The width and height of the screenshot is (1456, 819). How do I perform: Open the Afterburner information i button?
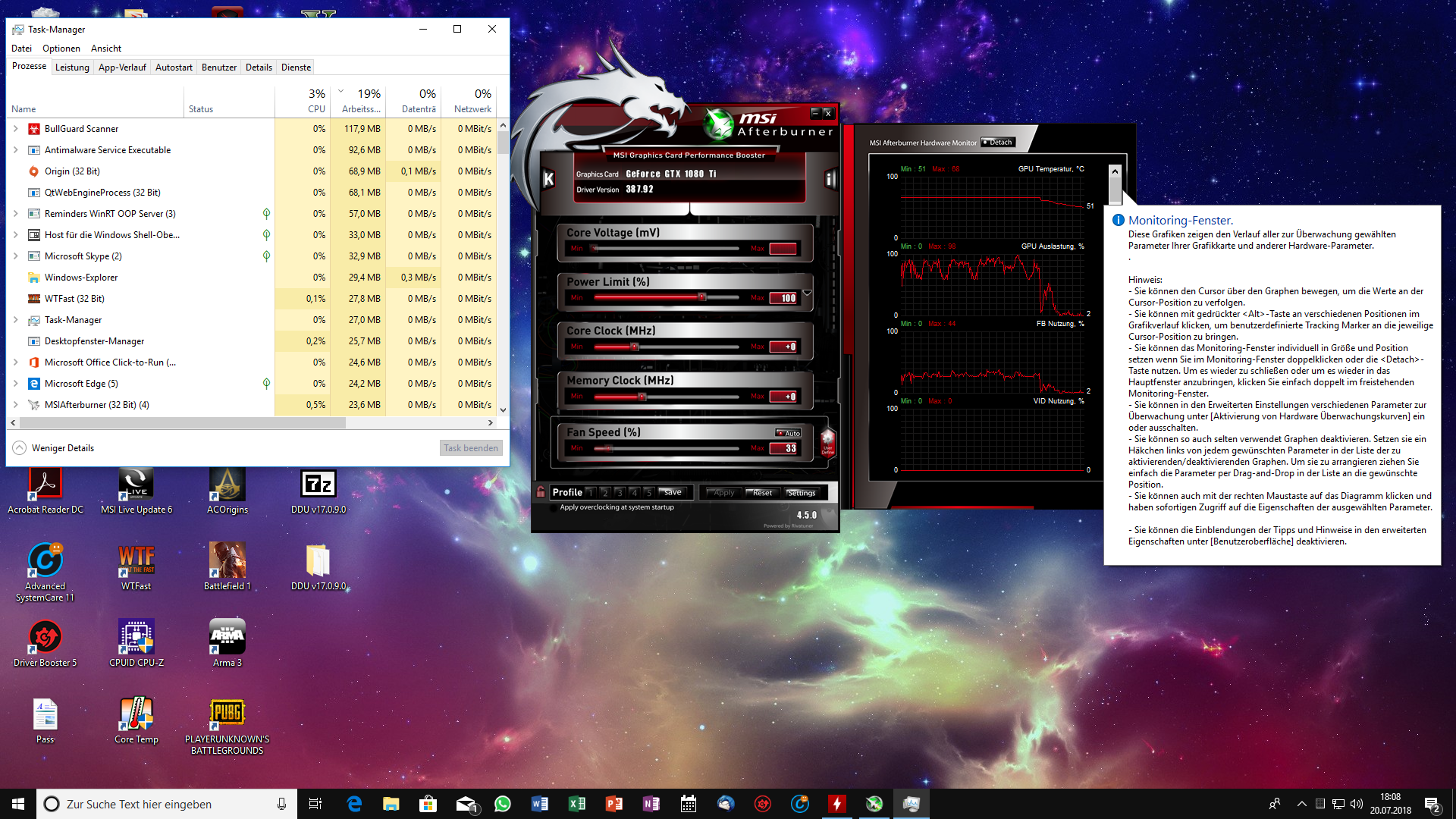tap(830, 179)
